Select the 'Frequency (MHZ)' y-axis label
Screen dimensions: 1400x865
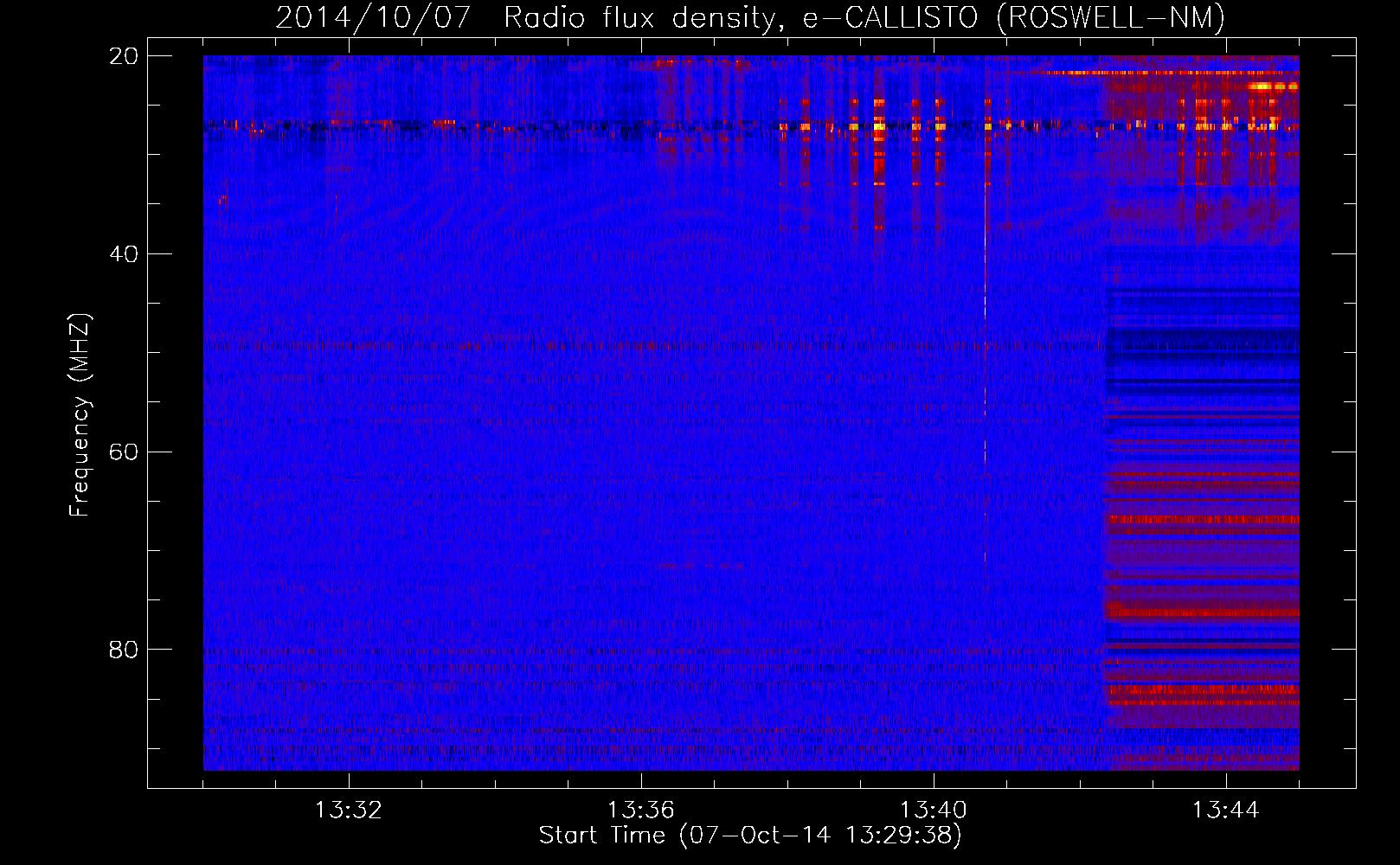click(x=80, y=415)
